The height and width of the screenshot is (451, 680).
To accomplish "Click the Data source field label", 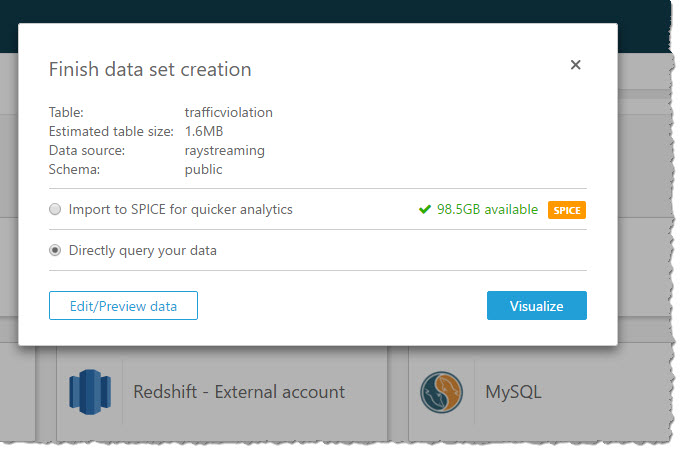I will [x=87, y=150].
